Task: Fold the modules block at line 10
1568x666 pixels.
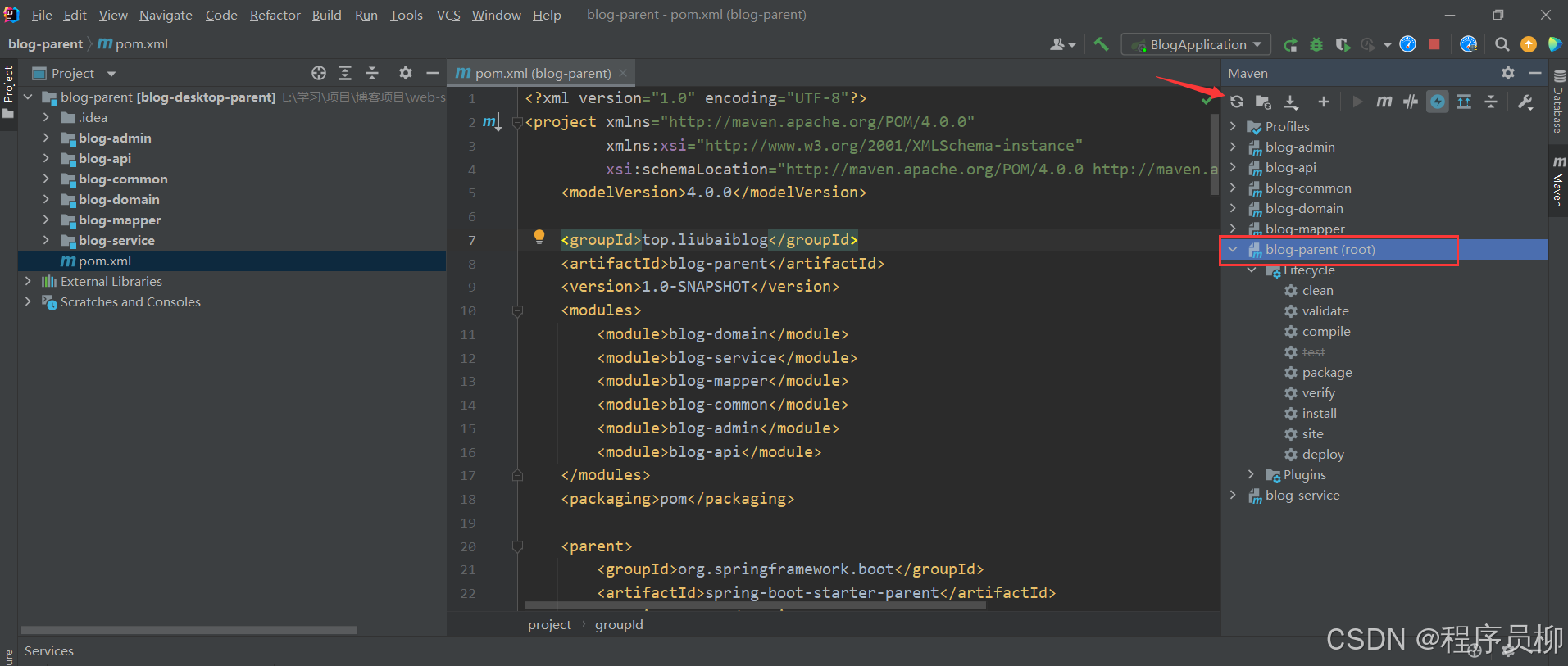Action: click(x=517, y=310)
